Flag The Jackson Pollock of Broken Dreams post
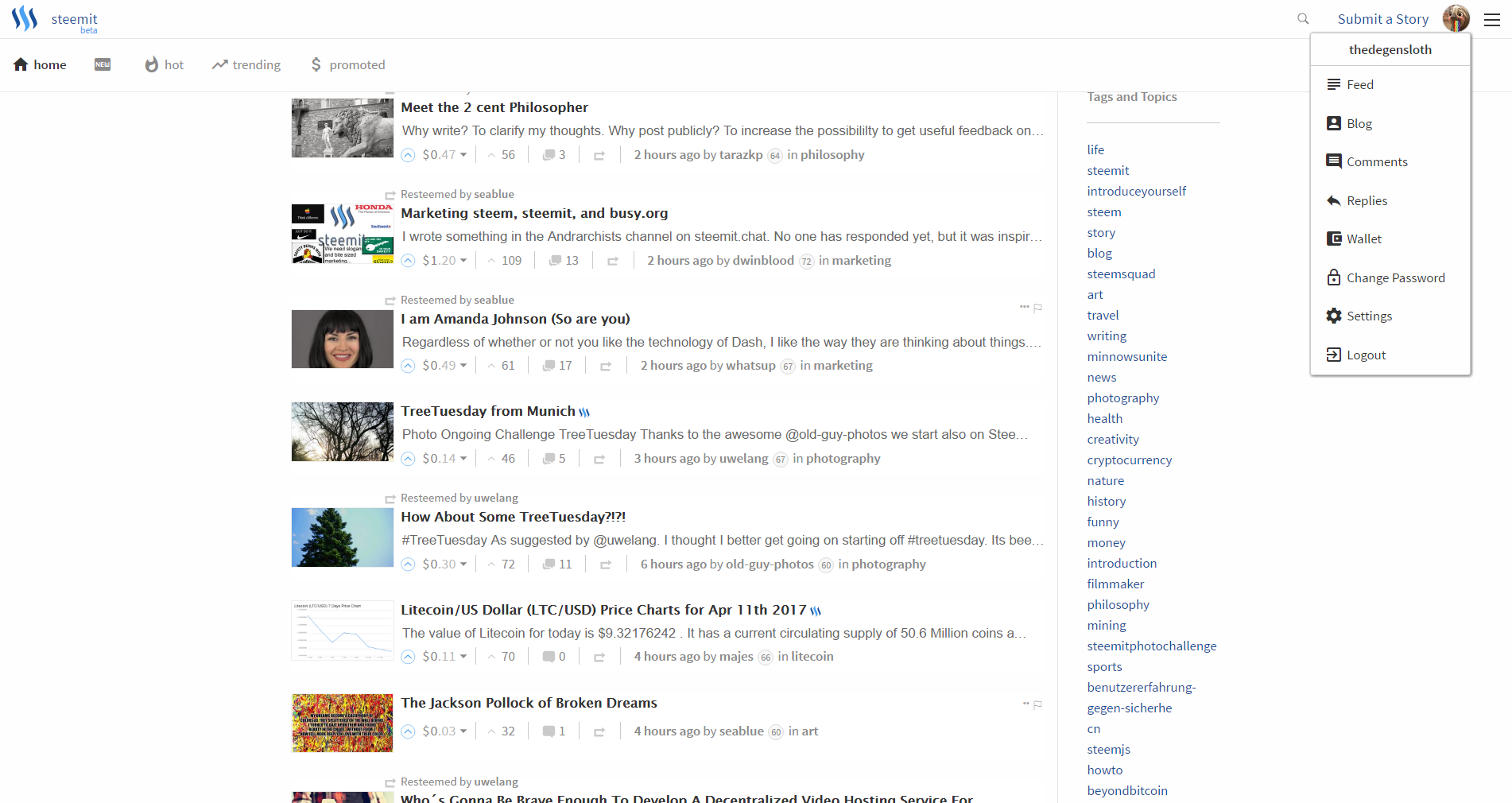 1037,704
